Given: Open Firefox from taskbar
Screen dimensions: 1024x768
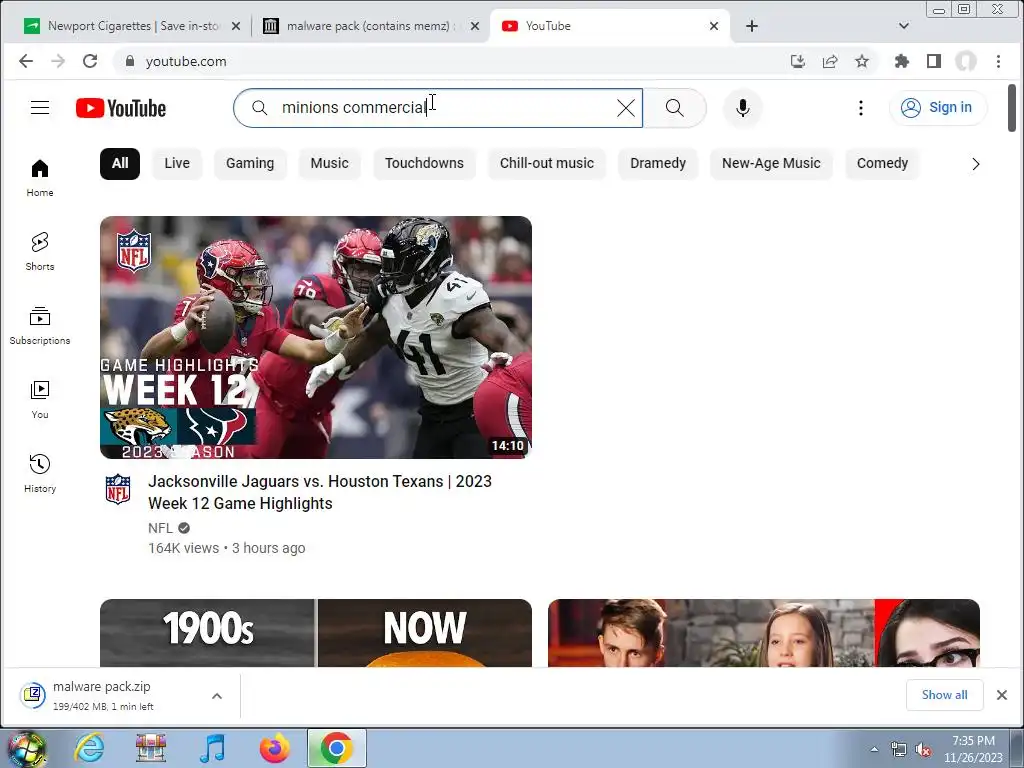Looking at the screenshot, I should [274, 748].
